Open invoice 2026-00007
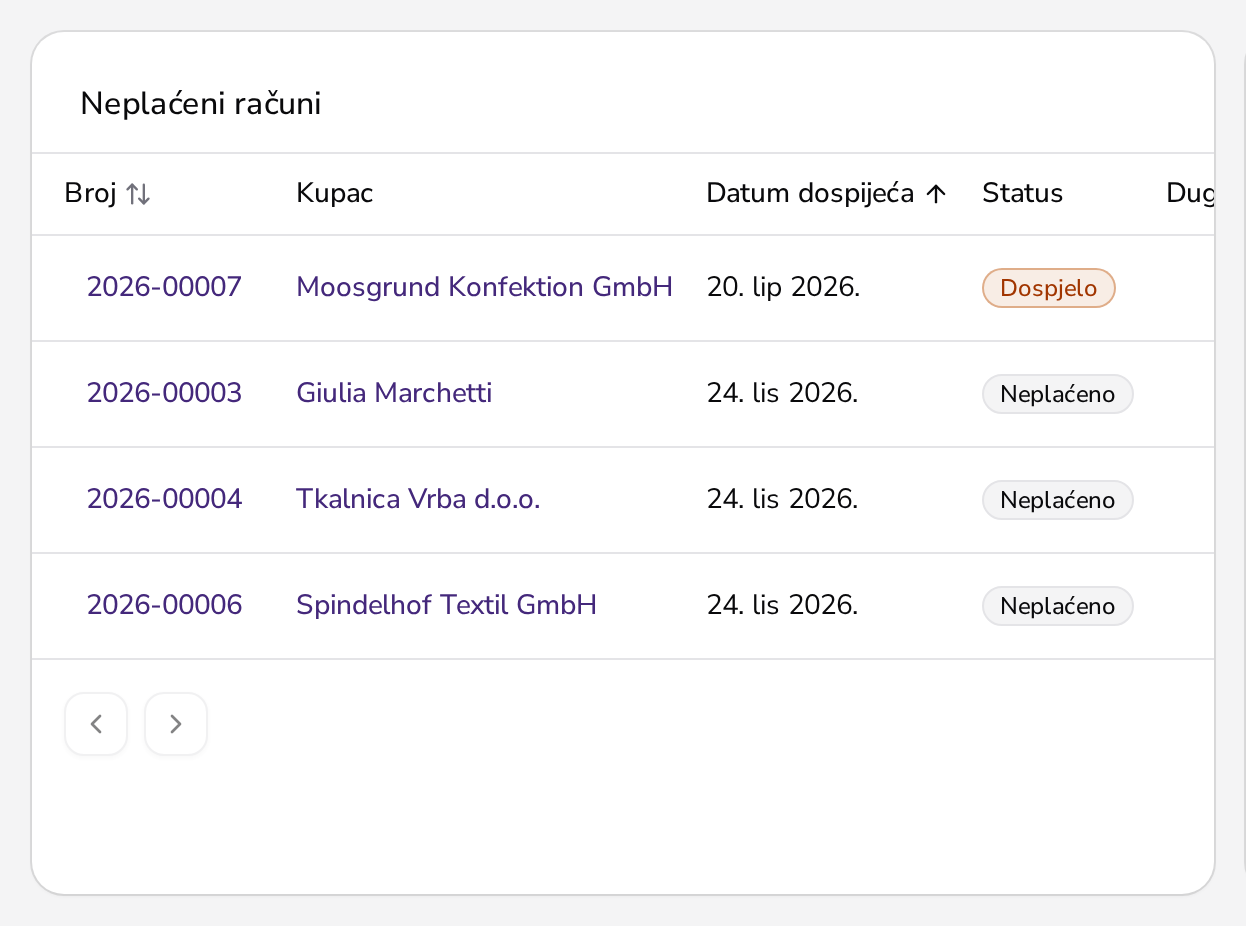The image size is (1246, 926). click(x=164, y=288)
